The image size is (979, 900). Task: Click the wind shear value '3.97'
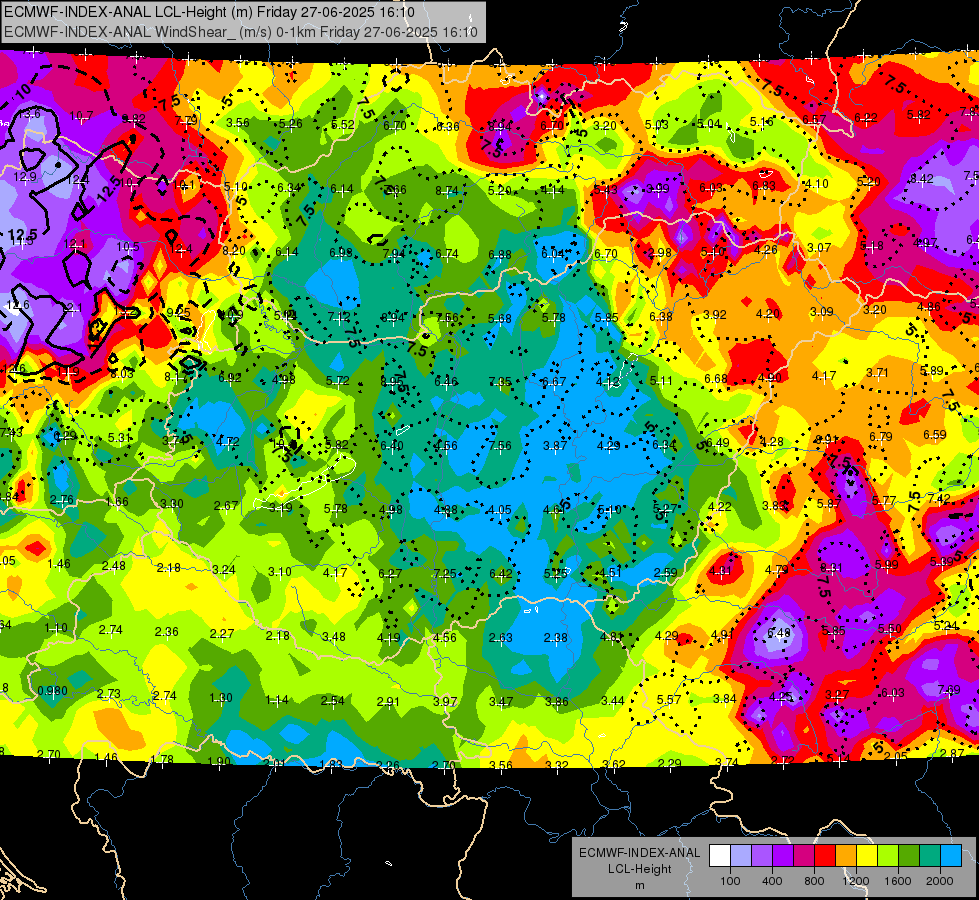click(445, 701)
